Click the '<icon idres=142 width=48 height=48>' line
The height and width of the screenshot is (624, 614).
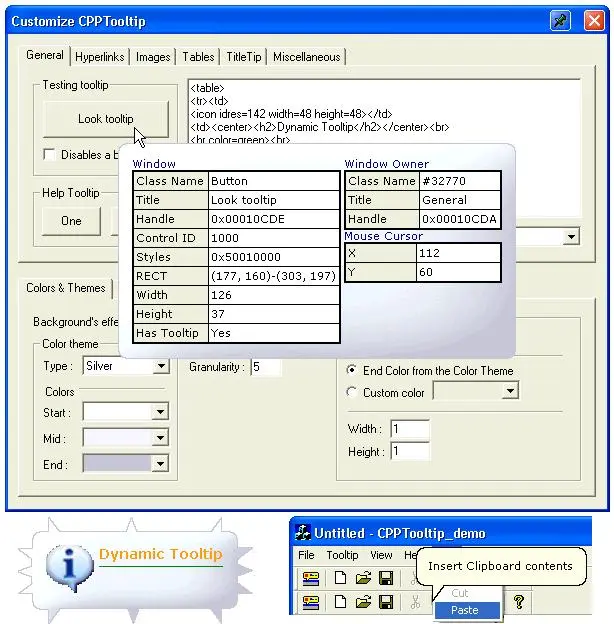[x=291, y=114]
